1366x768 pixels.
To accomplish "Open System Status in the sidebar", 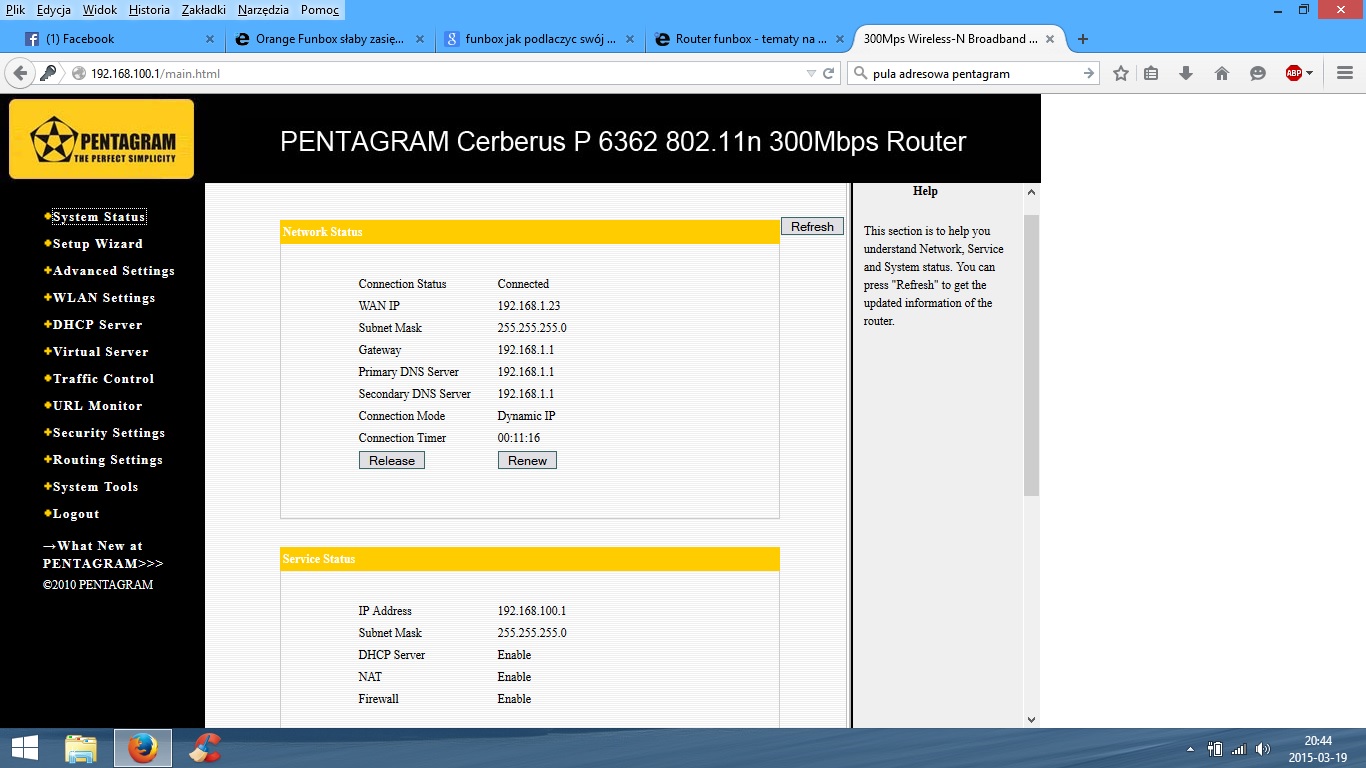I will coord(99,217).
